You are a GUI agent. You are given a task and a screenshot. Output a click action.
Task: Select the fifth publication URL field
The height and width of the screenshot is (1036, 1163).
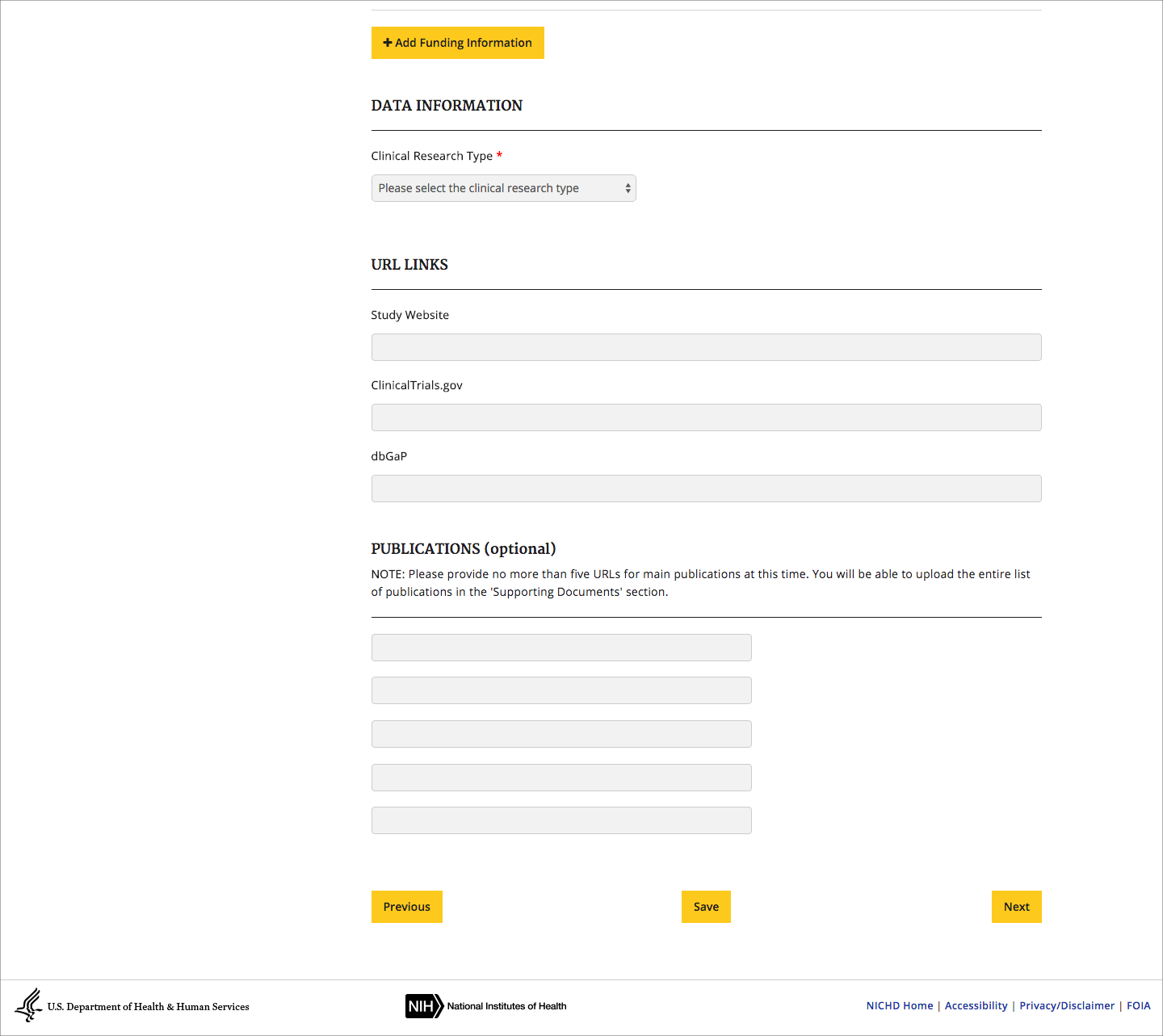tap(561, 820)
